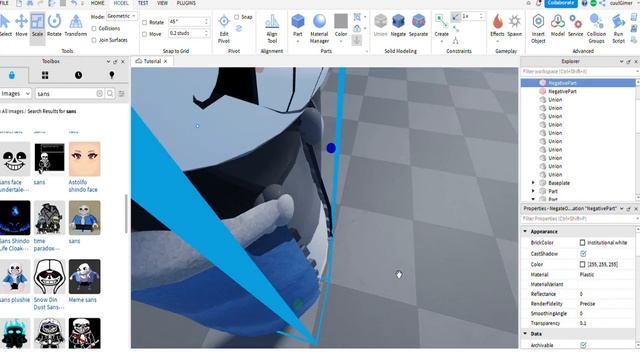Image resolution: width=640 pixels, height=360 pixels.
Task: Open the Snow Din Dust Sans link
Action: 49,303
